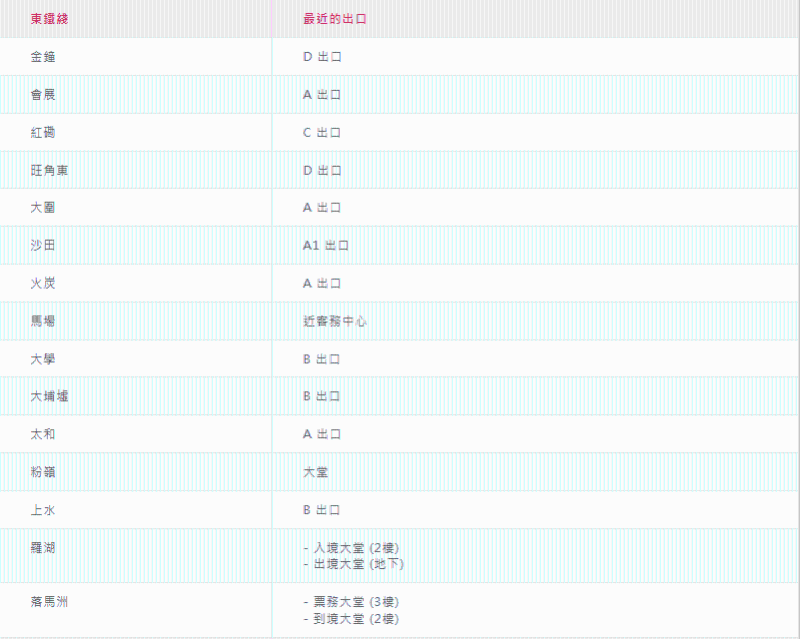Click the 大圍 station name
The height and width of the screenshot is (639, 800).
[43, 208]
